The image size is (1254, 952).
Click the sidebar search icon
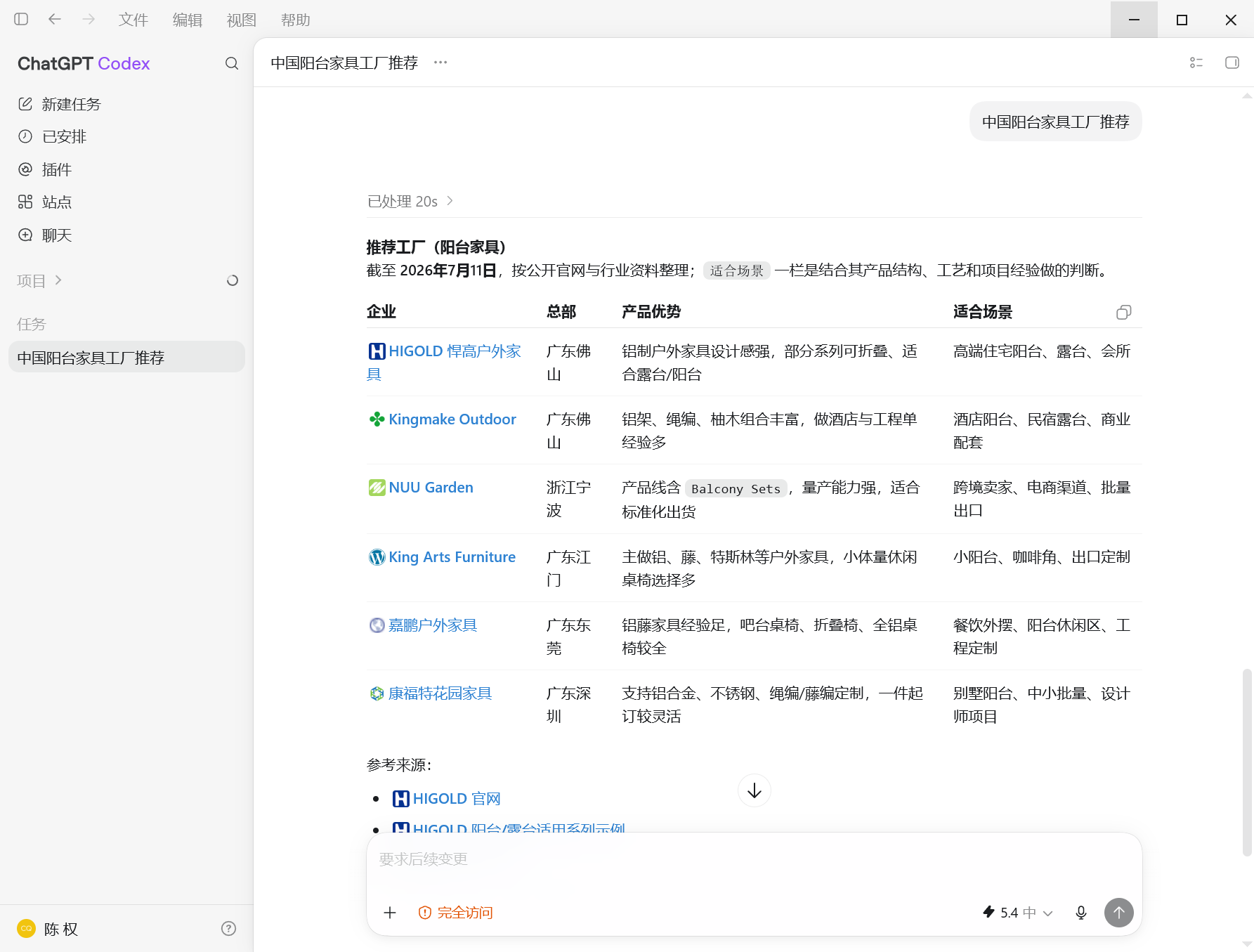[232, 63]
